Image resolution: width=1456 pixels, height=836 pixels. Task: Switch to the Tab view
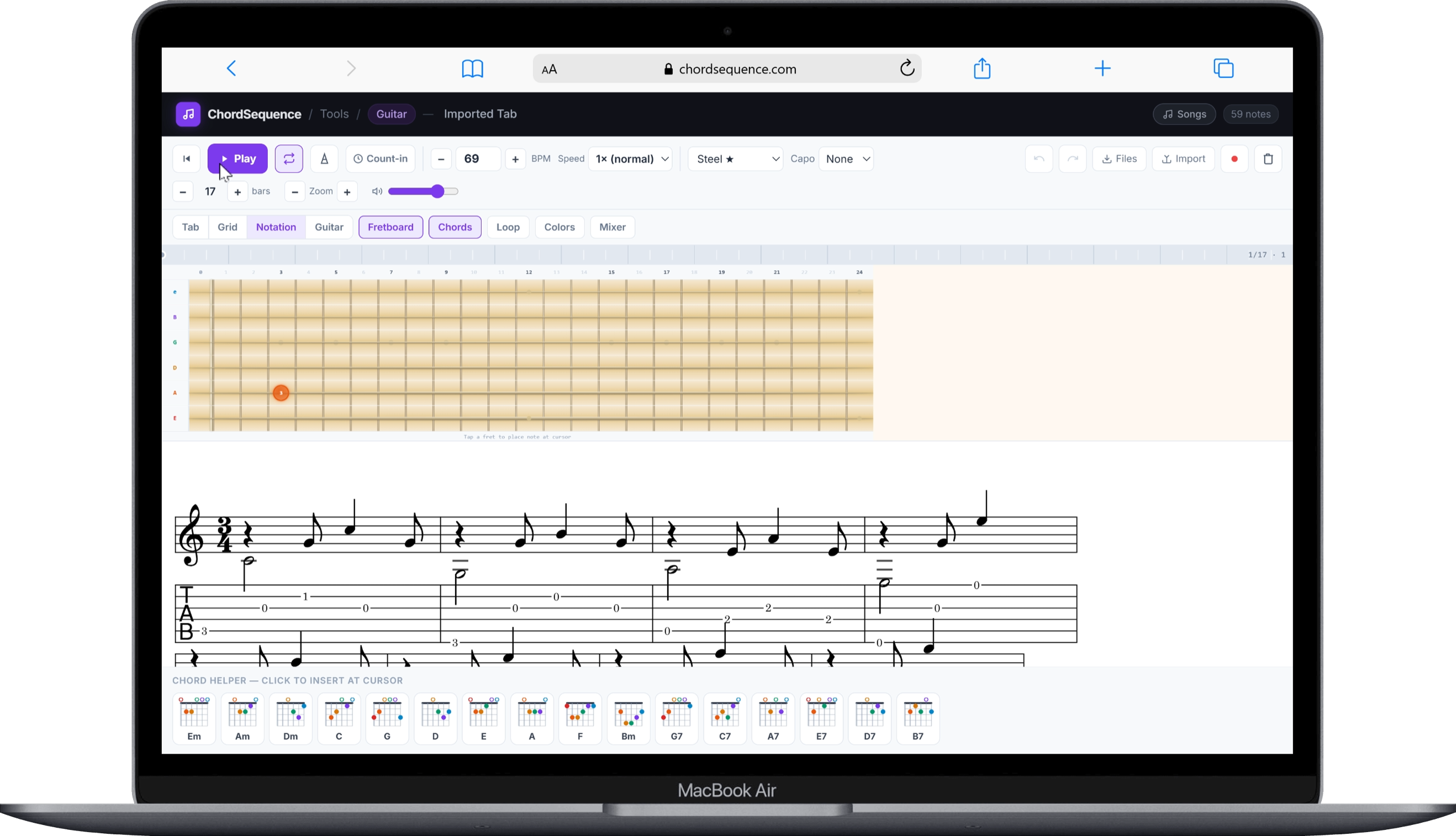click(190, 227)
